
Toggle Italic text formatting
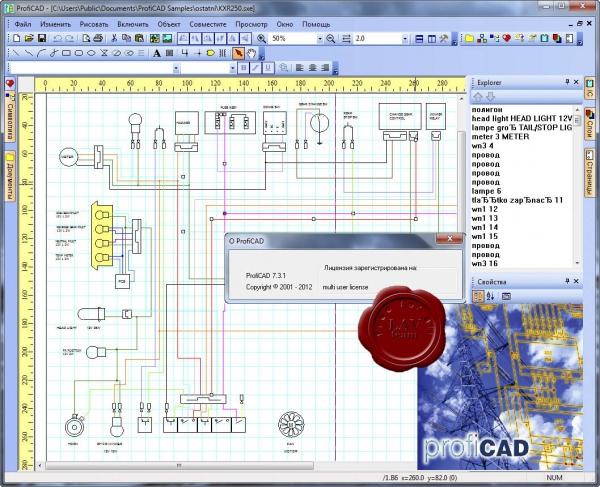pos(255,68)
